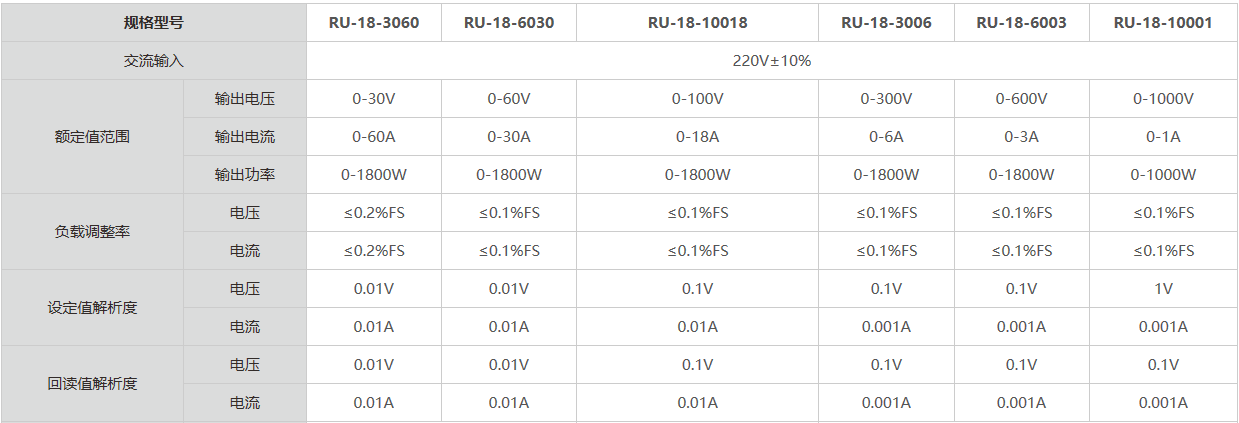Select the 输出电压 row label
Screen dimensions: 1239x423
pos(245,99)
